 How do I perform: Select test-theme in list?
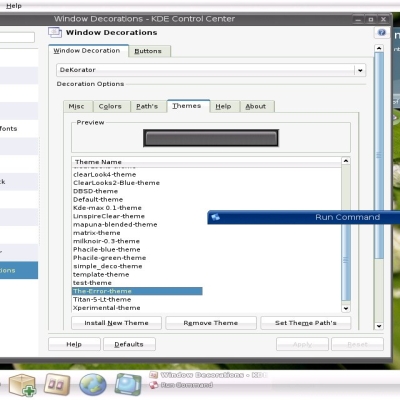coord(92,283)
